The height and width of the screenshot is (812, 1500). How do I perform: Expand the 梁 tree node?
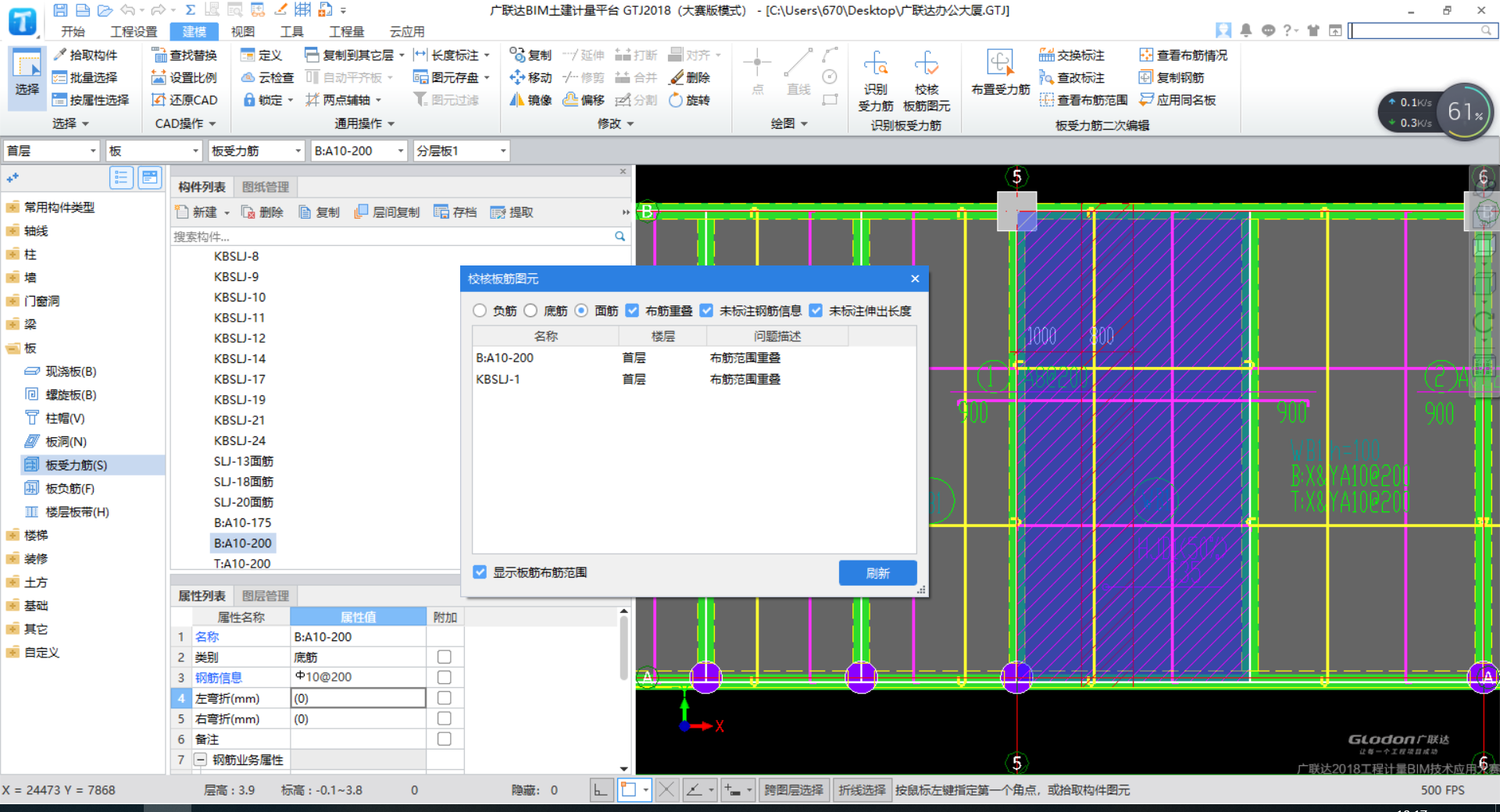point(12,324)
